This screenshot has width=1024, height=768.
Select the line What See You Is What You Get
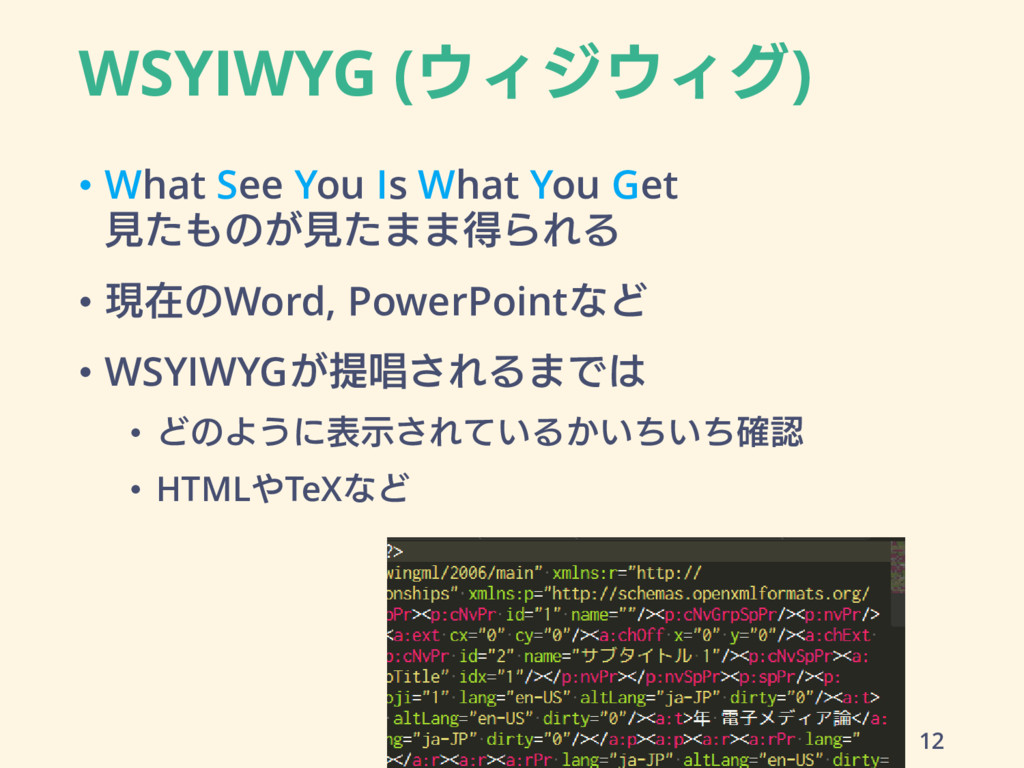(391, 185)
